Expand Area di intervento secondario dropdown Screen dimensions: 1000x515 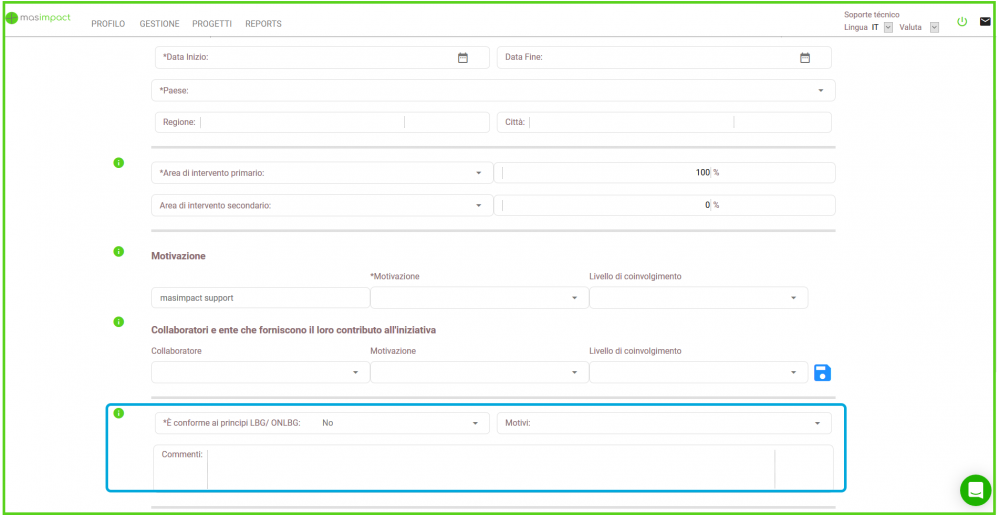tap(478, 205)
